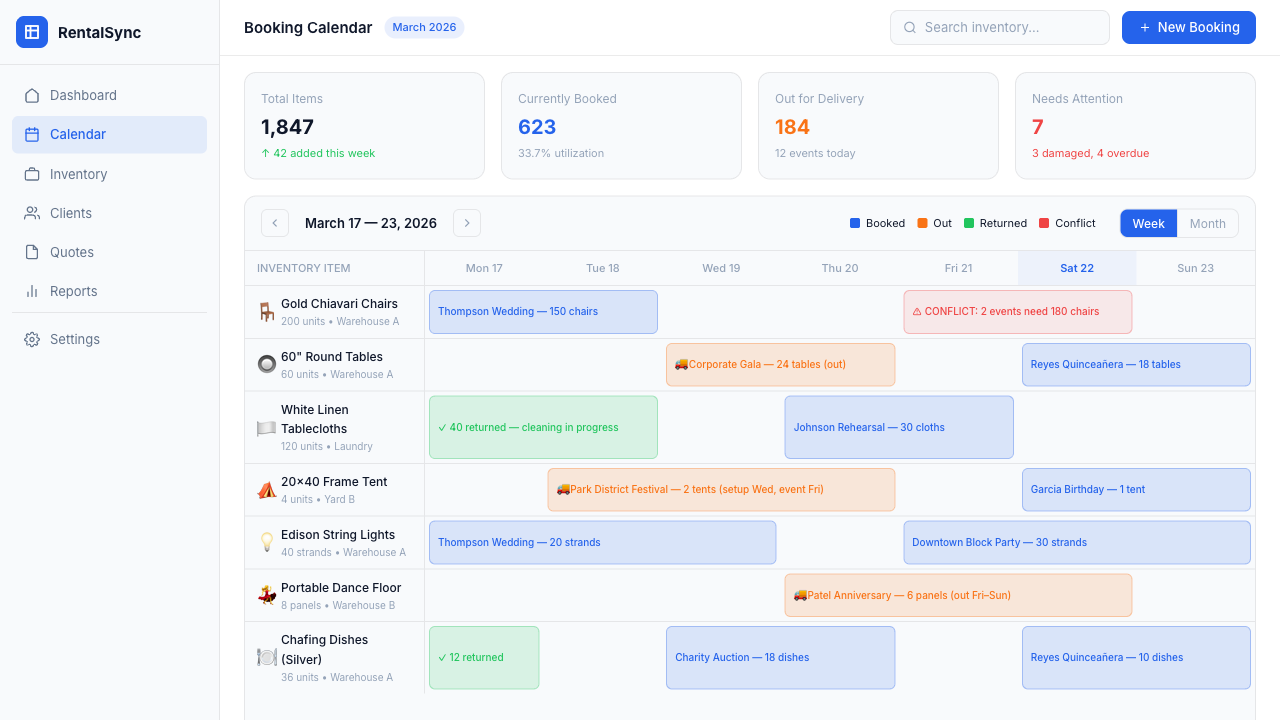1280x720 pixels.
Task: Click the March 2026 badge
Action: click(x=424, y=28)
